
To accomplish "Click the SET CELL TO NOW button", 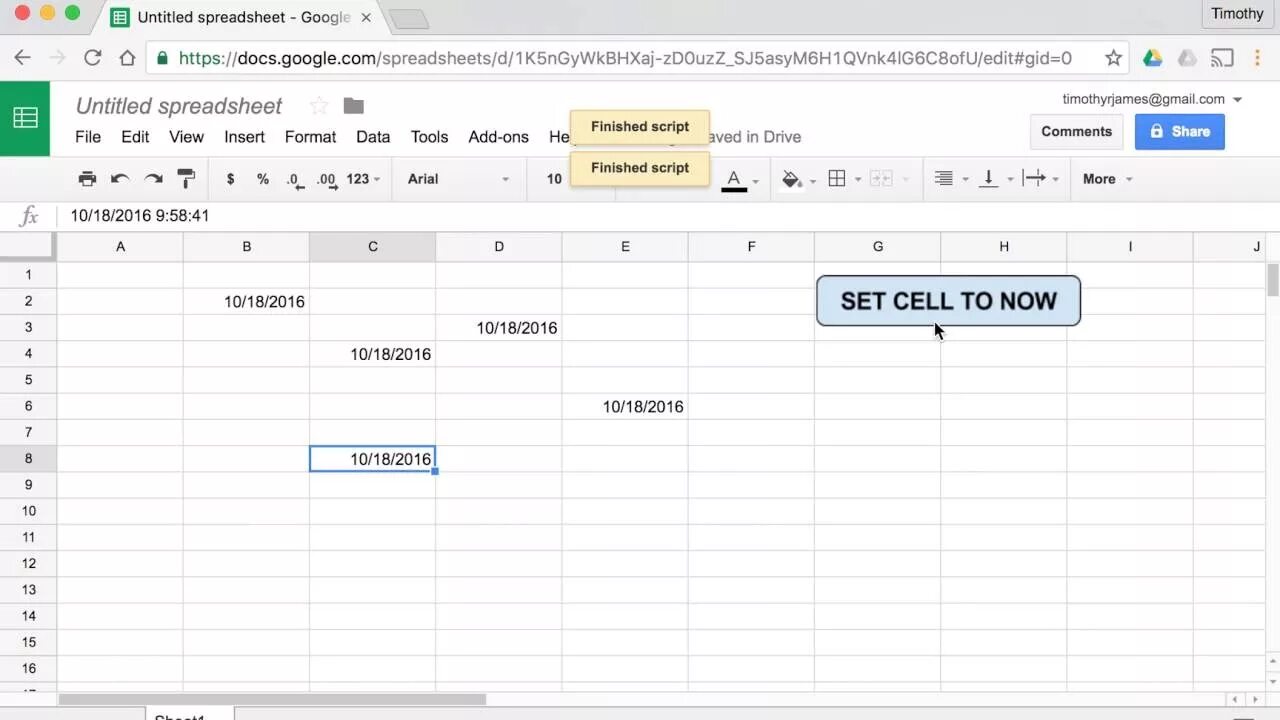I will [x=948, y=301].
